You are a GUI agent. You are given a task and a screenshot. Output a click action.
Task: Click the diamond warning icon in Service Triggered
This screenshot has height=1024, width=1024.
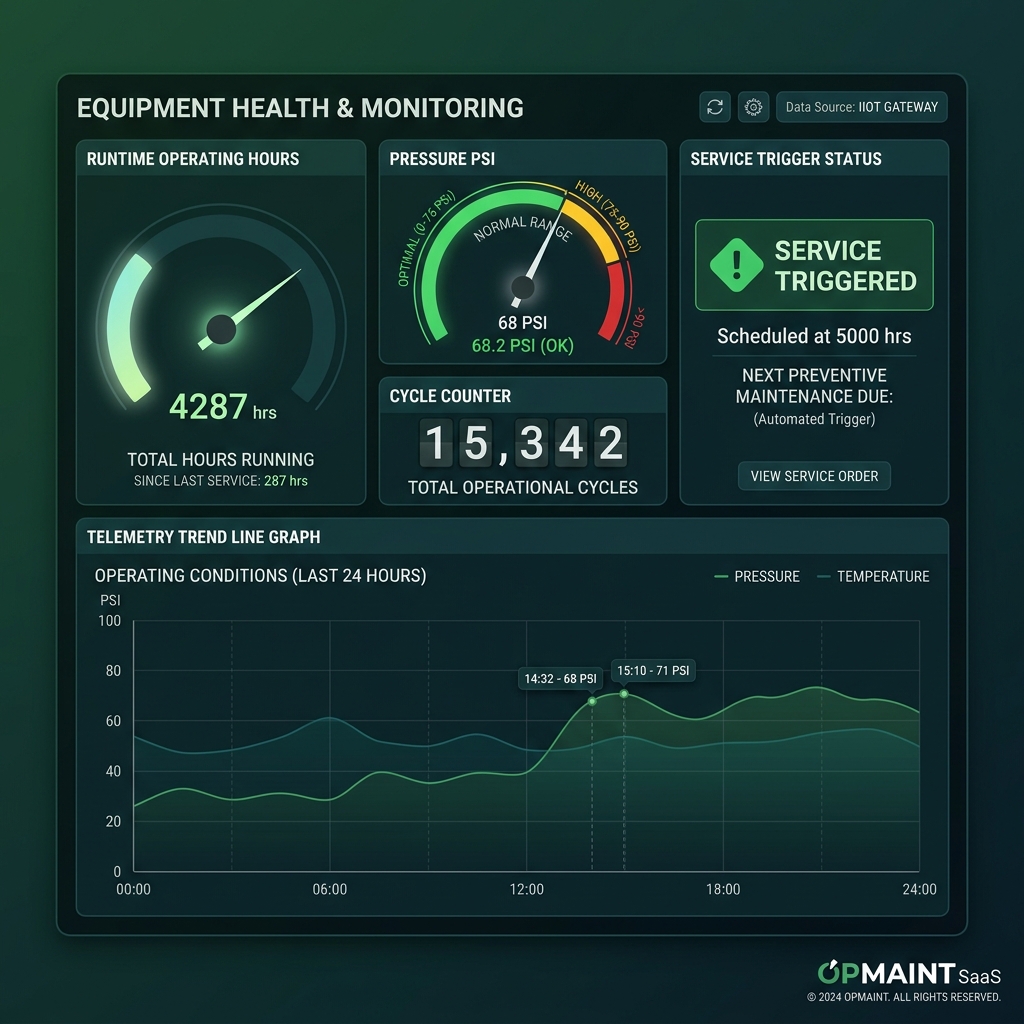737,265
